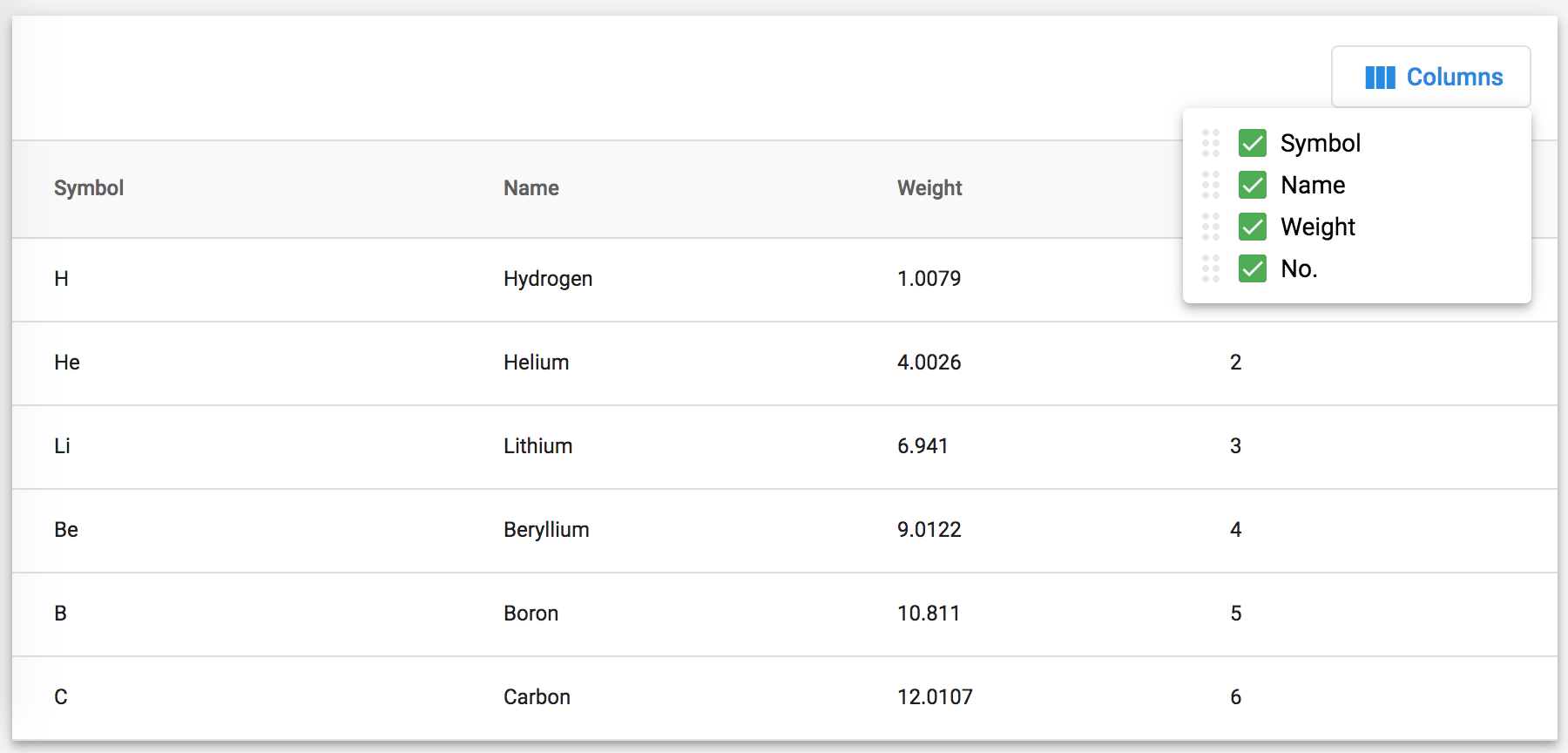The height and width of the screenshot is (753, 1568).
Task: Select the Weight label in the columns menu
Action: [x=1318, y=227]
